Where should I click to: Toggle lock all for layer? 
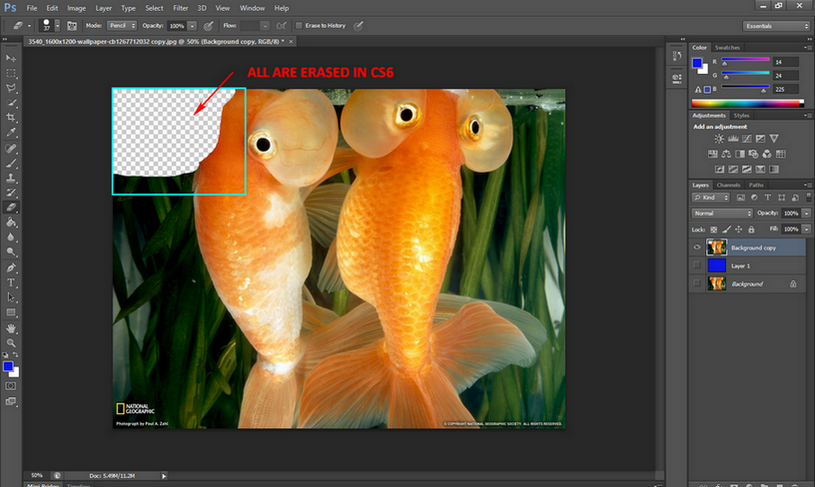pos(751,229)
